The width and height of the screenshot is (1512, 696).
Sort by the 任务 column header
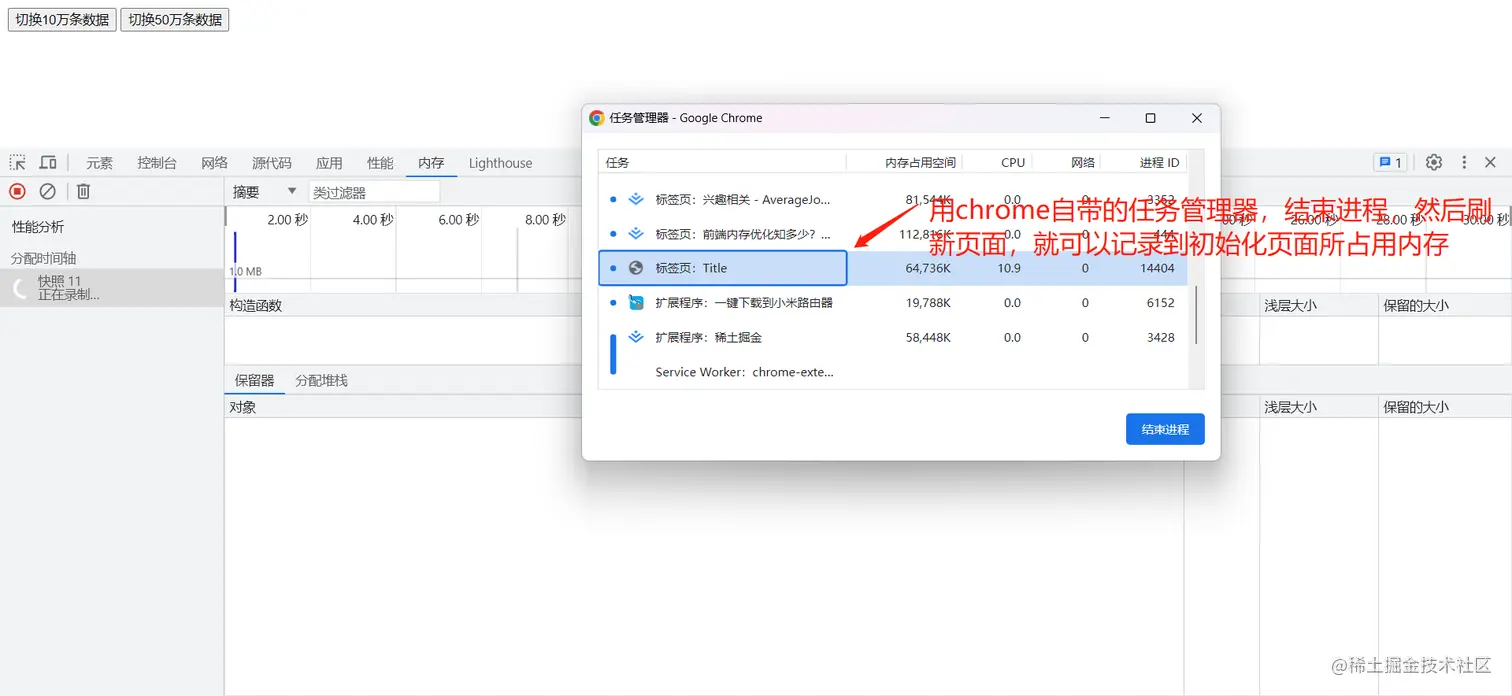coord(722,162)
